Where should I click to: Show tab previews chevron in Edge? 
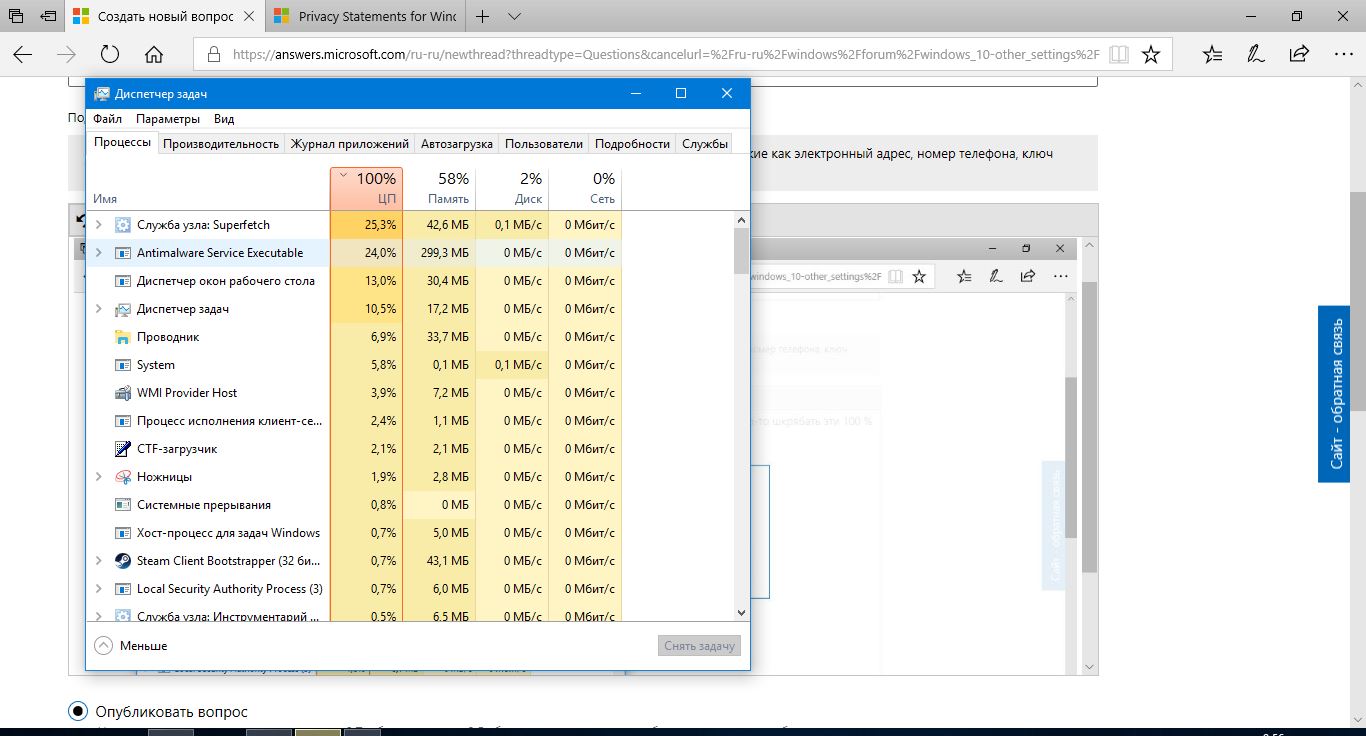pos(514,17)
